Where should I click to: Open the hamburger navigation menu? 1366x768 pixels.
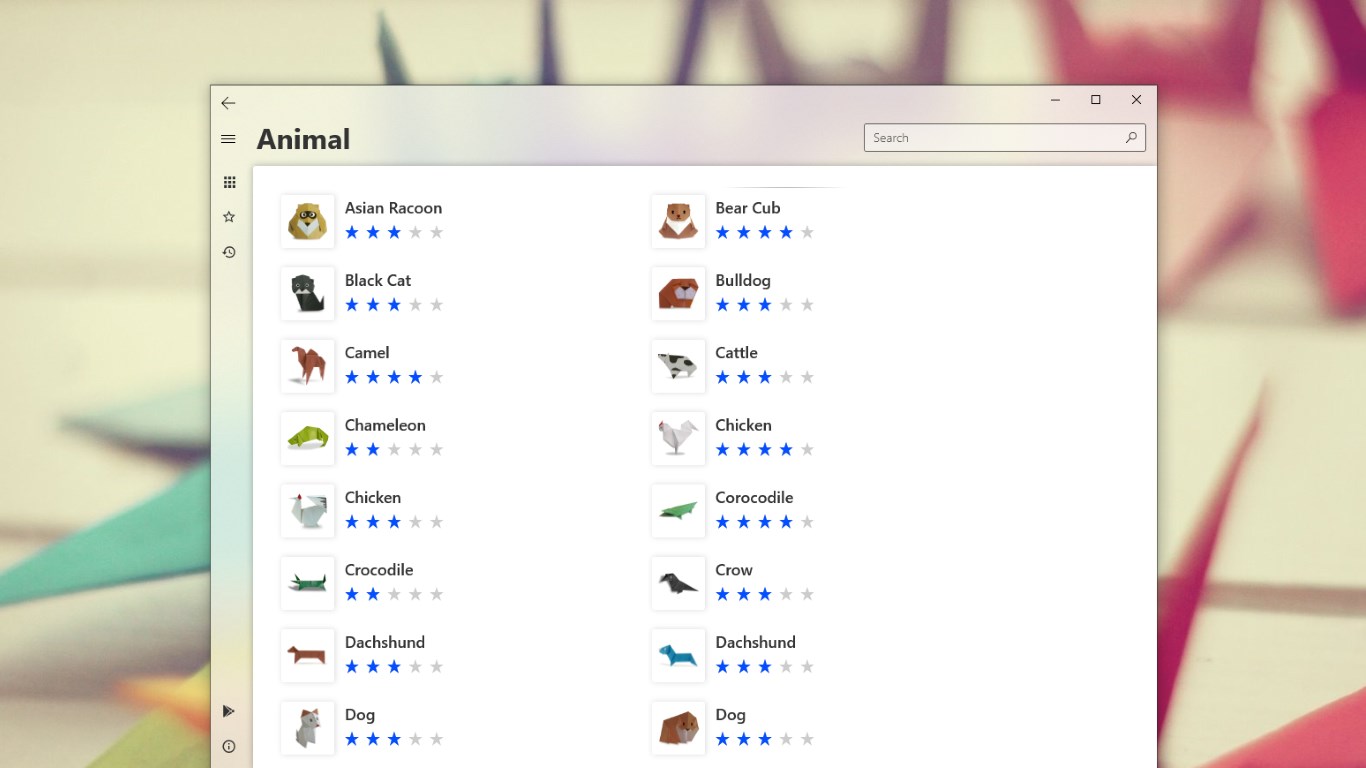229,139
